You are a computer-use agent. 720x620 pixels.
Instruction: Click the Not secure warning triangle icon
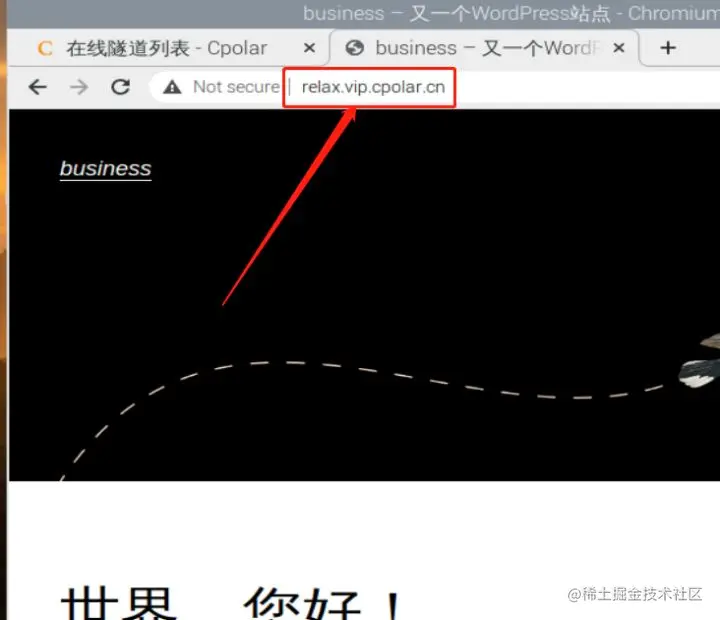172,87
